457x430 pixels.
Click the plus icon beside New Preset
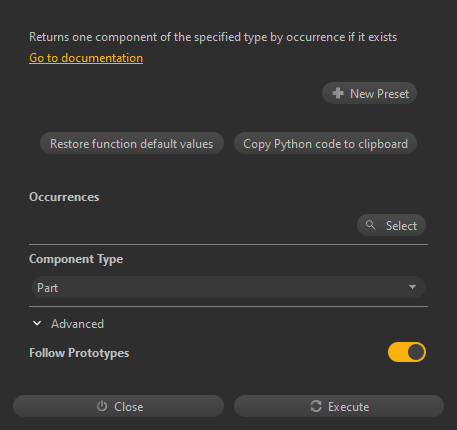click(338, 93)
